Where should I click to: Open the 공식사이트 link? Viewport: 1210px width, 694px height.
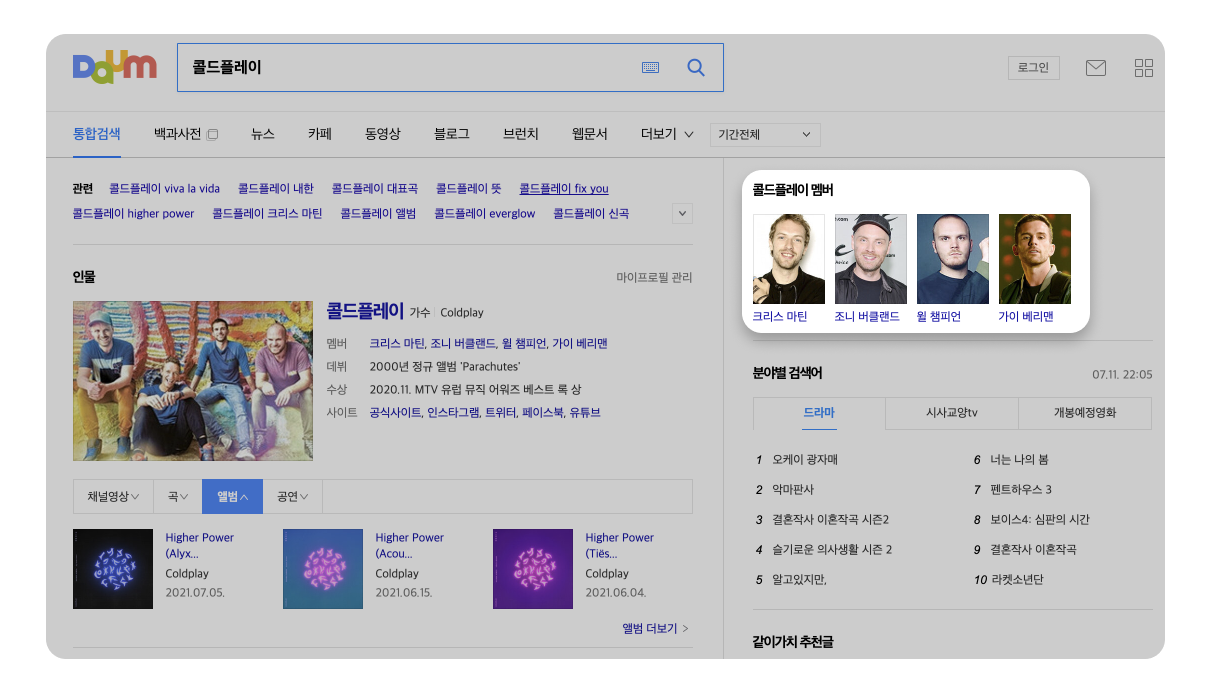pos(395,412)
